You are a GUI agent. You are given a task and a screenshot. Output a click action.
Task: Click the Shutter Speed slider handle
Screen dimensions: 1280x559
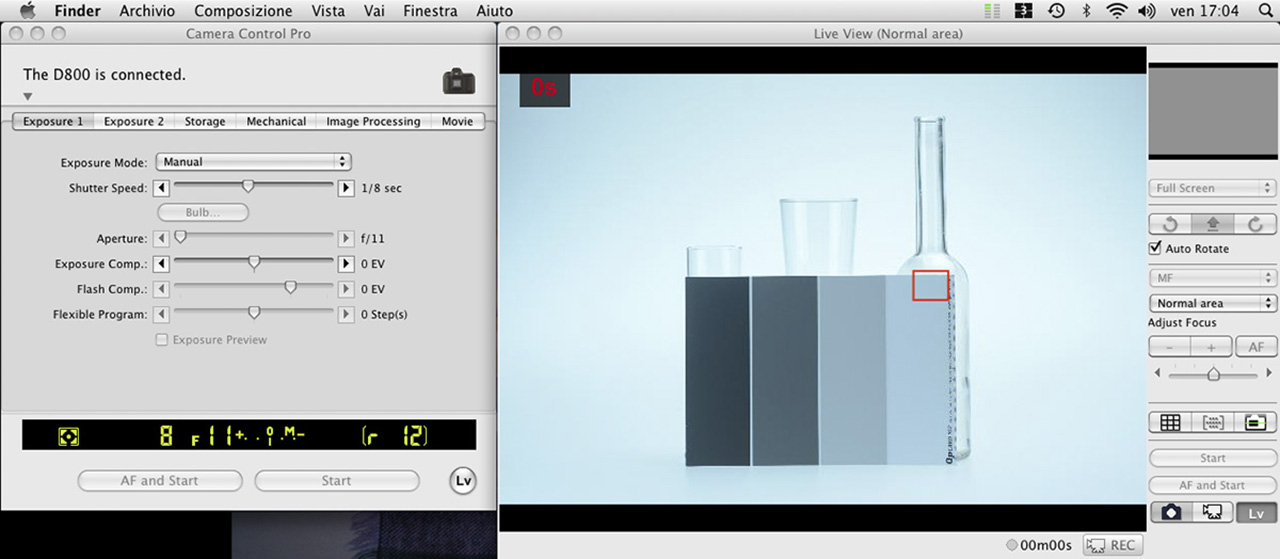tap(248, 186)
